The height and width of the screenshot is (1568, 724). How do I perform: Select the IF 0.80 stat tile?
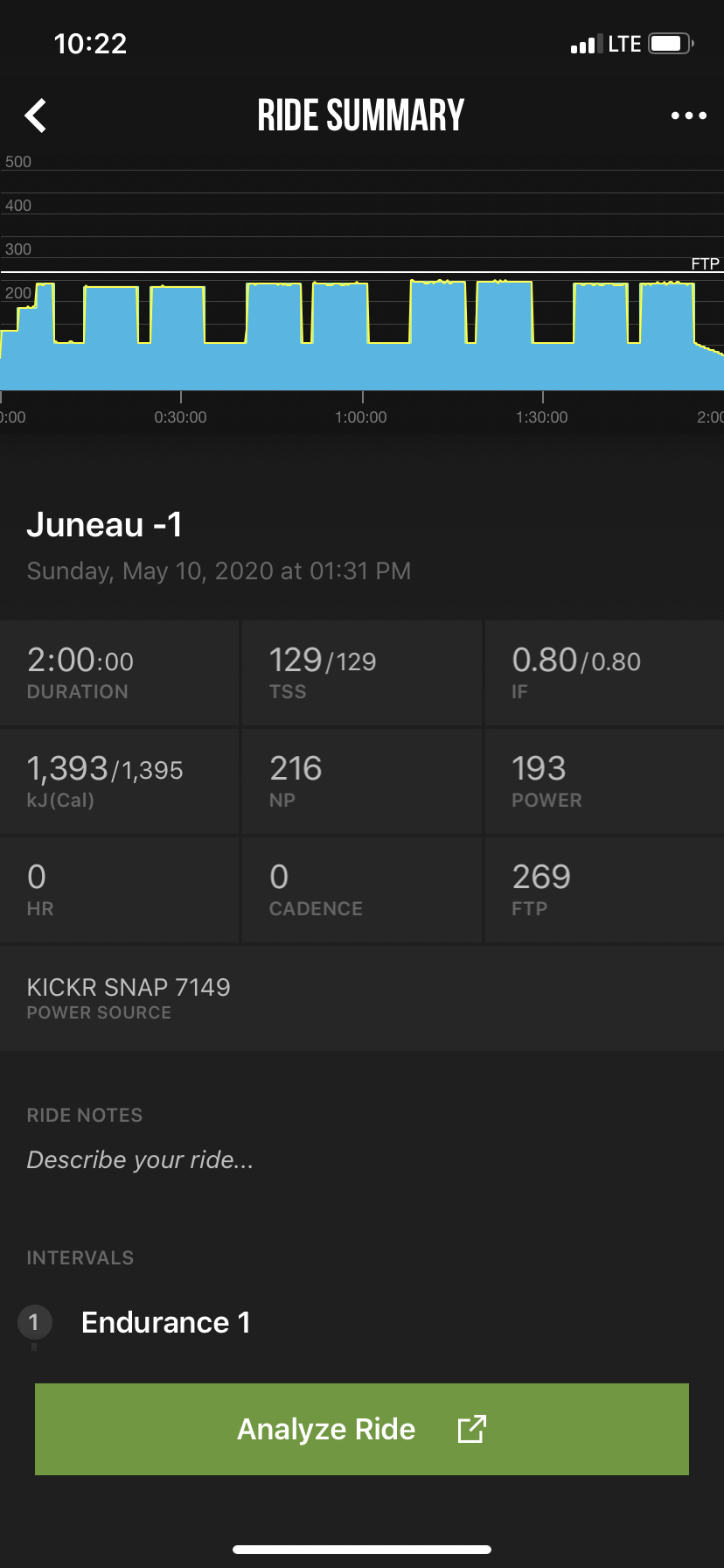click(603, 673)
